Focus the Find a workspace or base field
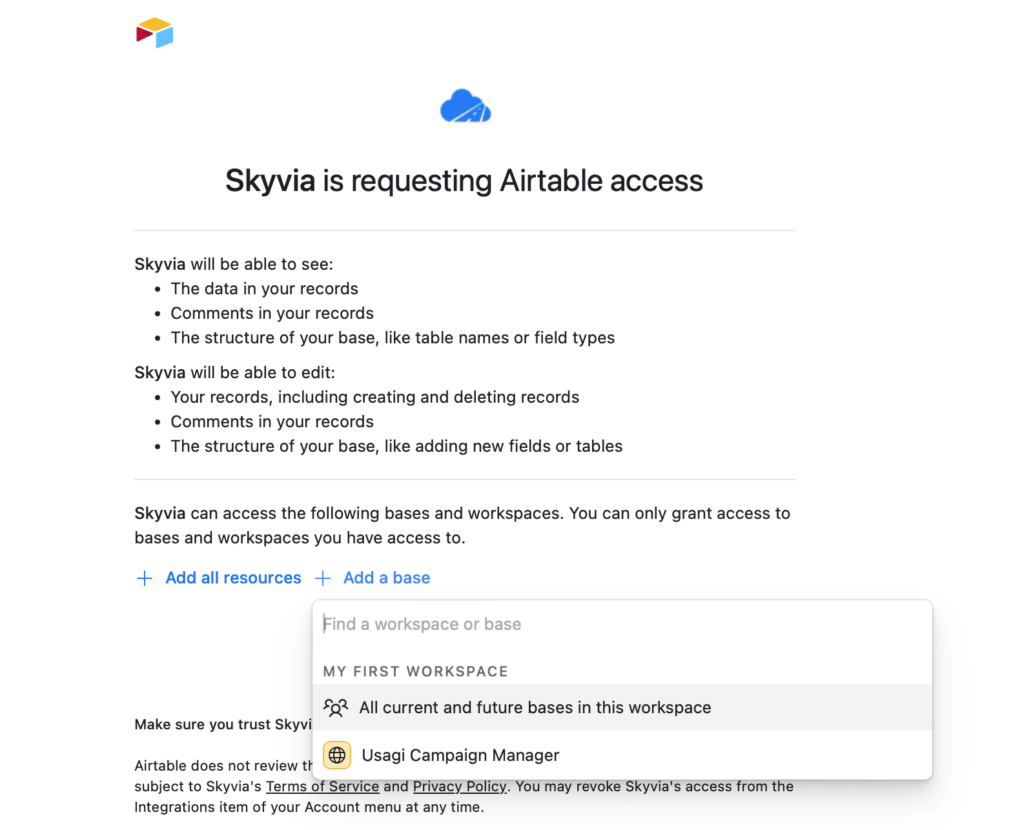Viewport: 1024px width, 830px height. coord(620,624)
